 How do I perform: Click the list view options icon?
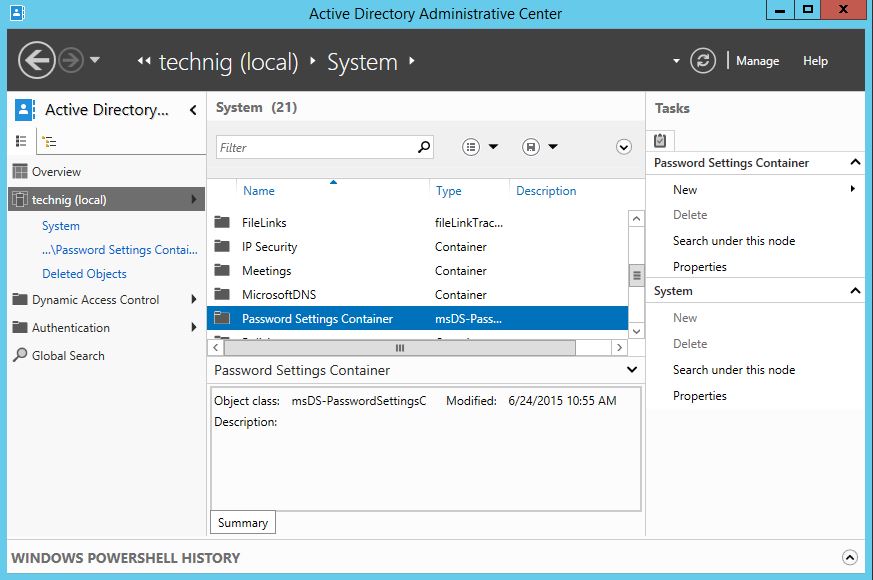(471, 147)
